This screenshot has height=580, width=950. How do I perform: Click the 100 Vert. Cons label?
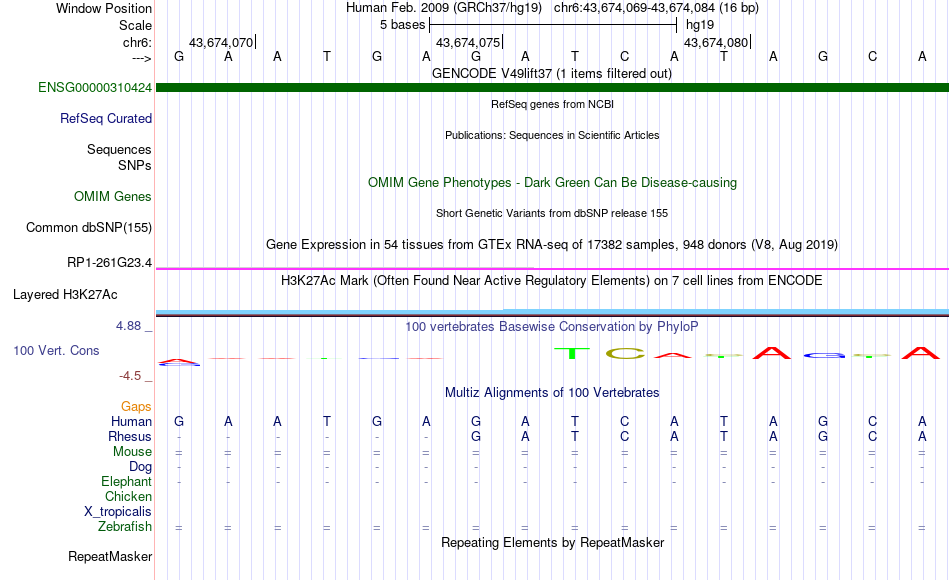coord(56,350)
